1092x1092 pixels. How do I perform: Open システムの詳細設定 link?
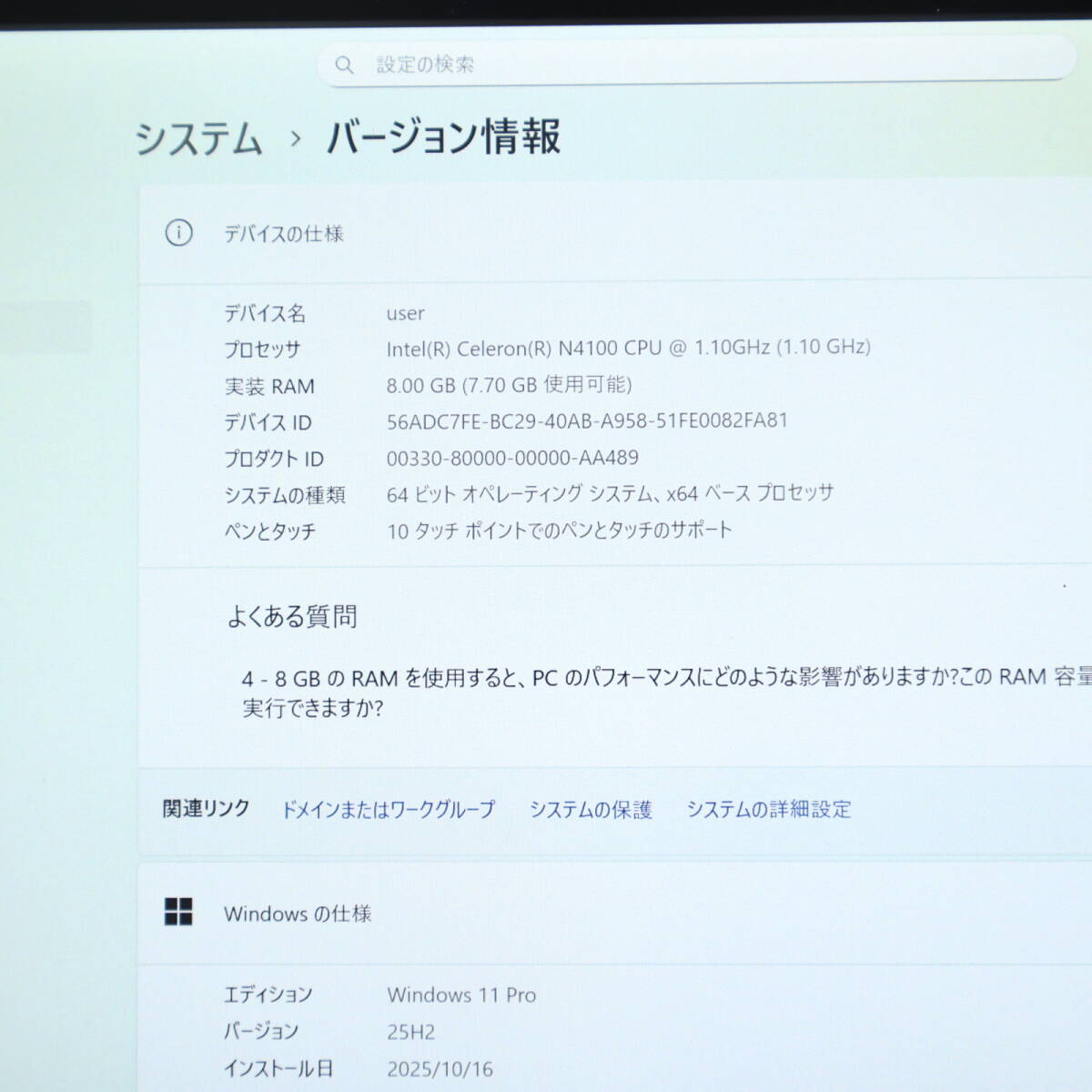point(769,809)
